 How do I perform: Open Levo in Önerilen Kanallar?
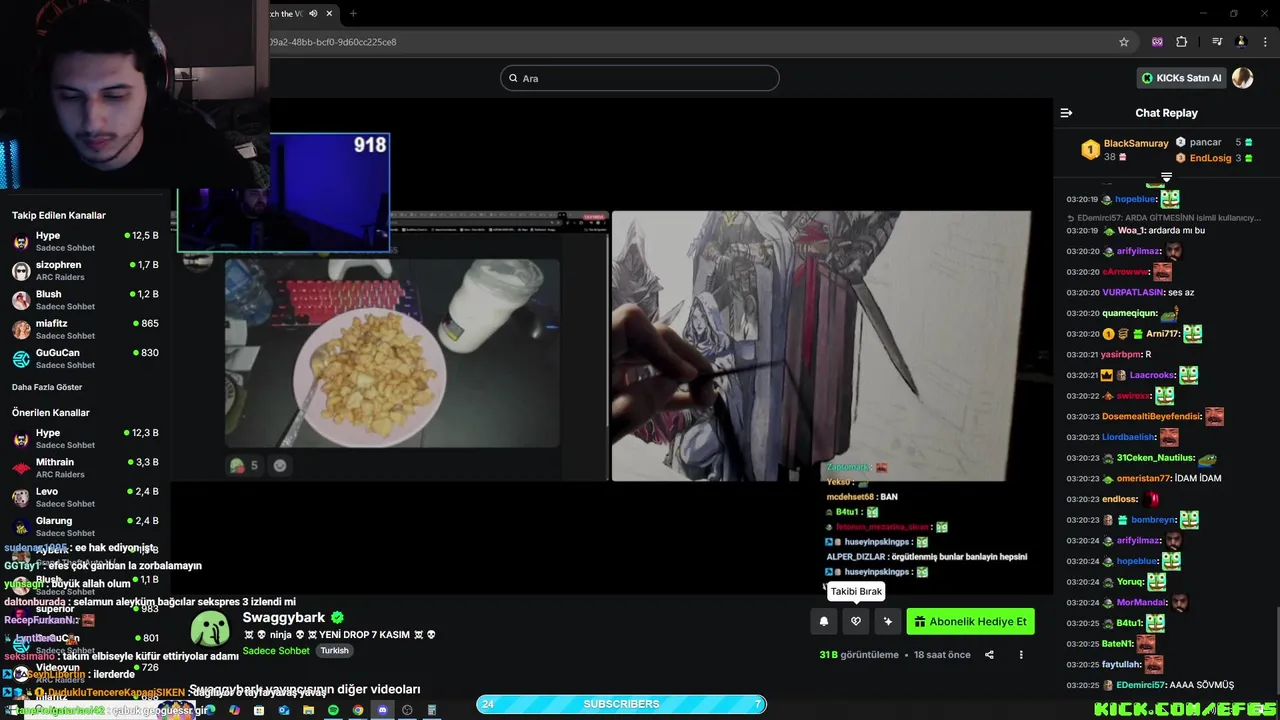[x=85, y=497]
